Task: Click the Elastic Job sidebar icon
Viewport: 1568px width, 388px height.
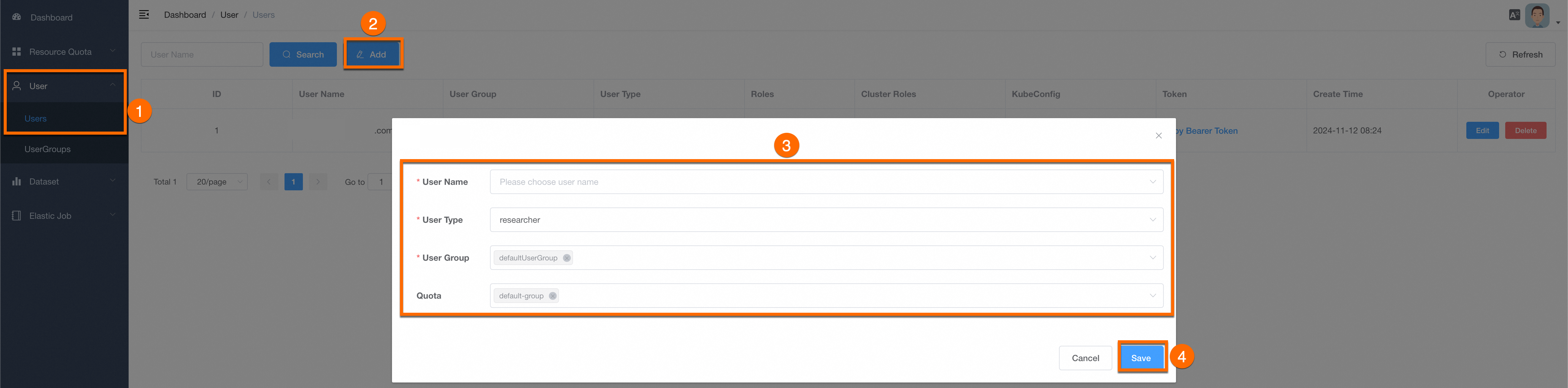Action: pyautogui.click(x=17, y=216)
